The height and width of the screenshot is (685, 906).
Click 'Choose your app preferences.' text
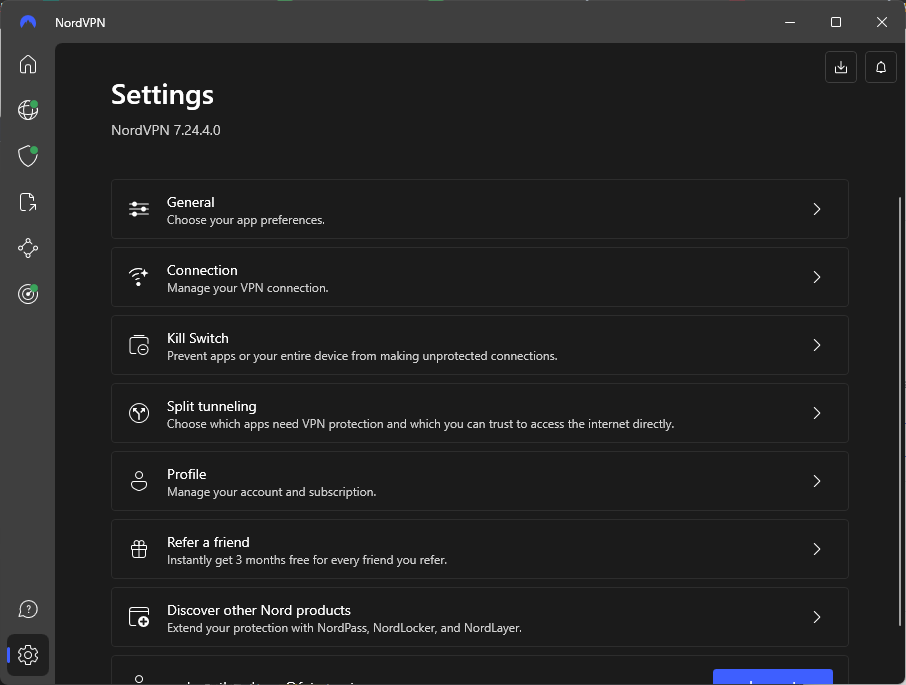point(246,220)
